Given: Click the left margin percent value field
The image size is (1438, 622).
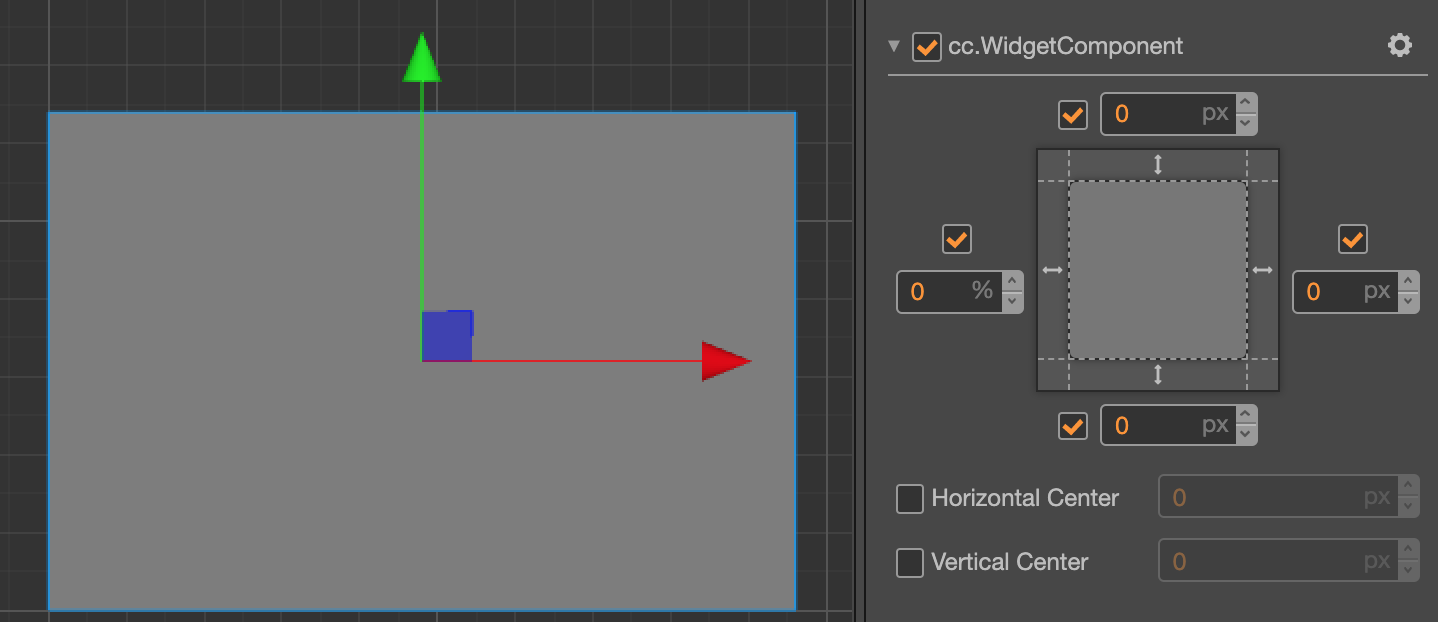Looking at the screenshot, I should [x=949, y=292].
